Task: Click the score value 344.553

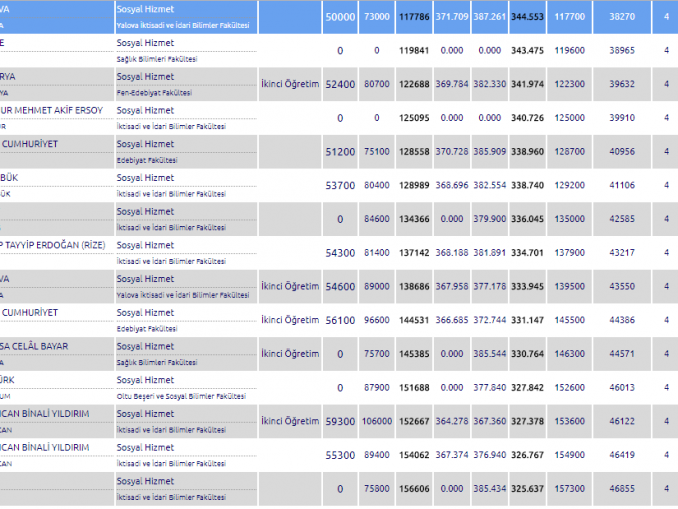Action: [x=531, y=17]
